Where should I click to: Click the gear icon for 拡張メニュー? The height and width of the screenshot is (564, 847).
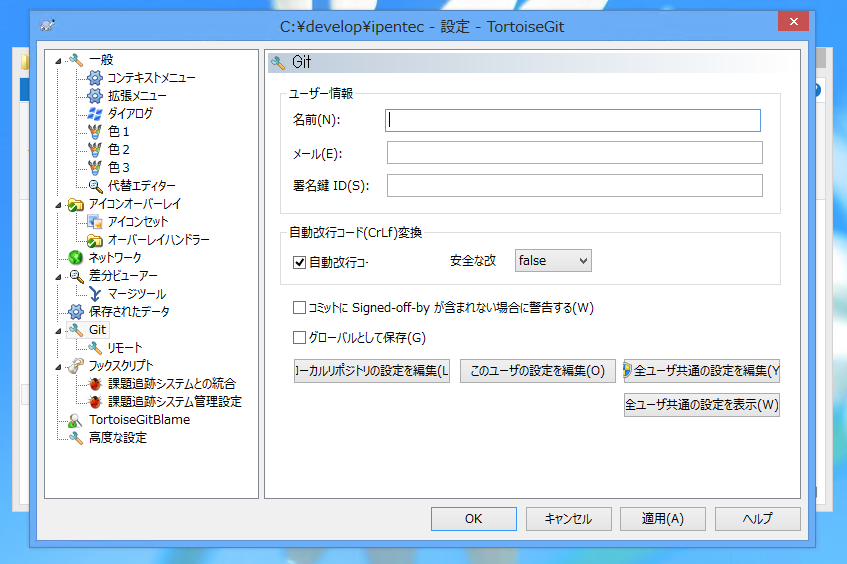pyautogui.click(x=95, y=96)
